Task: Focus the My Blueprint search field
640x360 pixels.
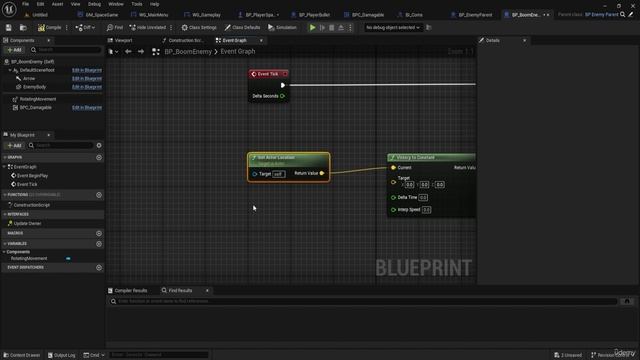Action: (60, 145)
